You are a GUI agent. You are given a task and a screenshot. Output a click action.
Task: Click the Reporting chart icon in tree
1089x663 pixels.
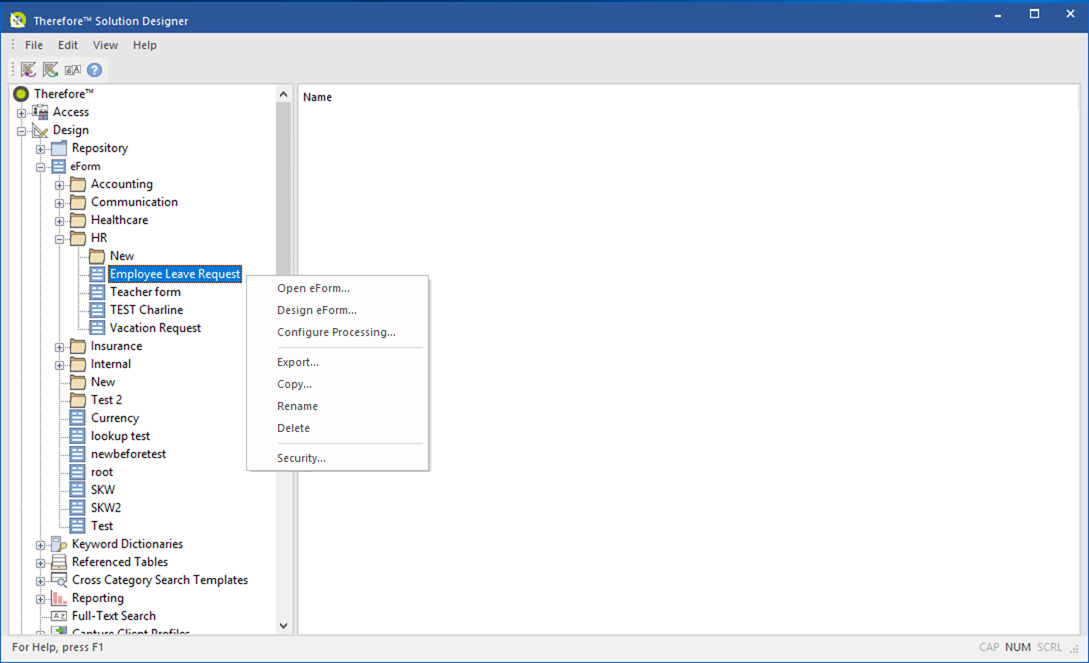tap(61, 597)
